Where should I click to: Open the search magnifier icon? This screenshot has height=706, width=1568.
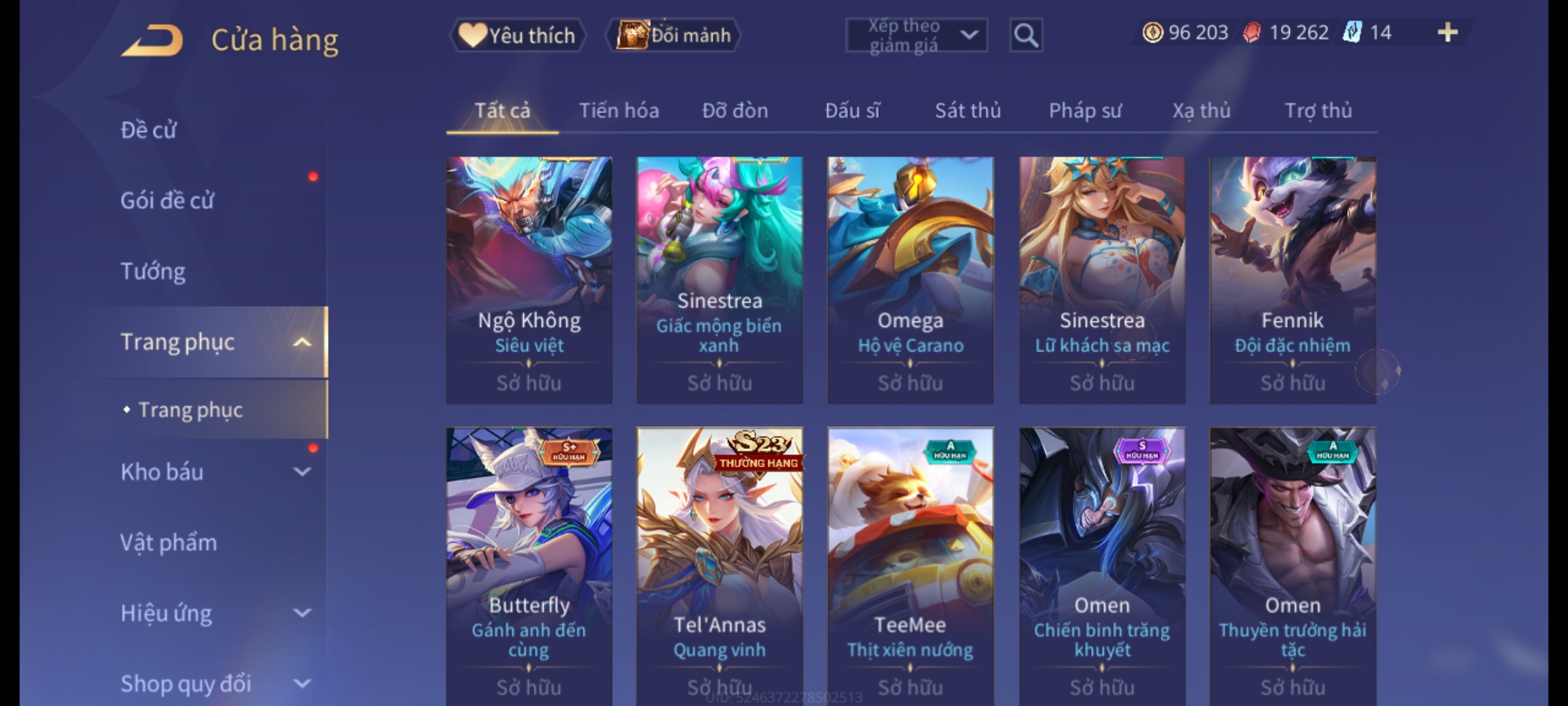pyautogui.click(x=1026, y=35)
